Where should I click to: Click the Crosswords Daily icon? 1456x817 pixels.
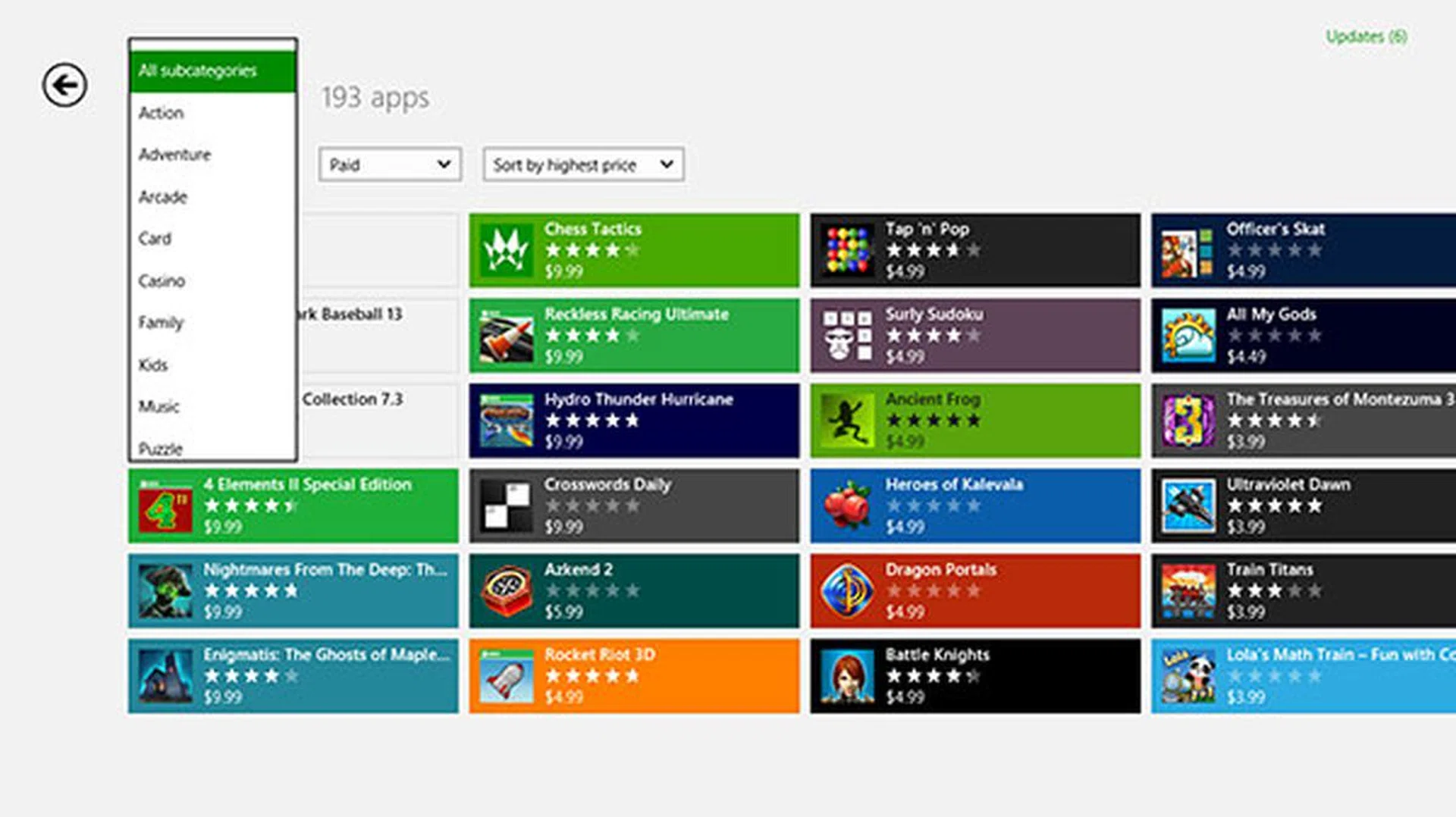(506, 506)
